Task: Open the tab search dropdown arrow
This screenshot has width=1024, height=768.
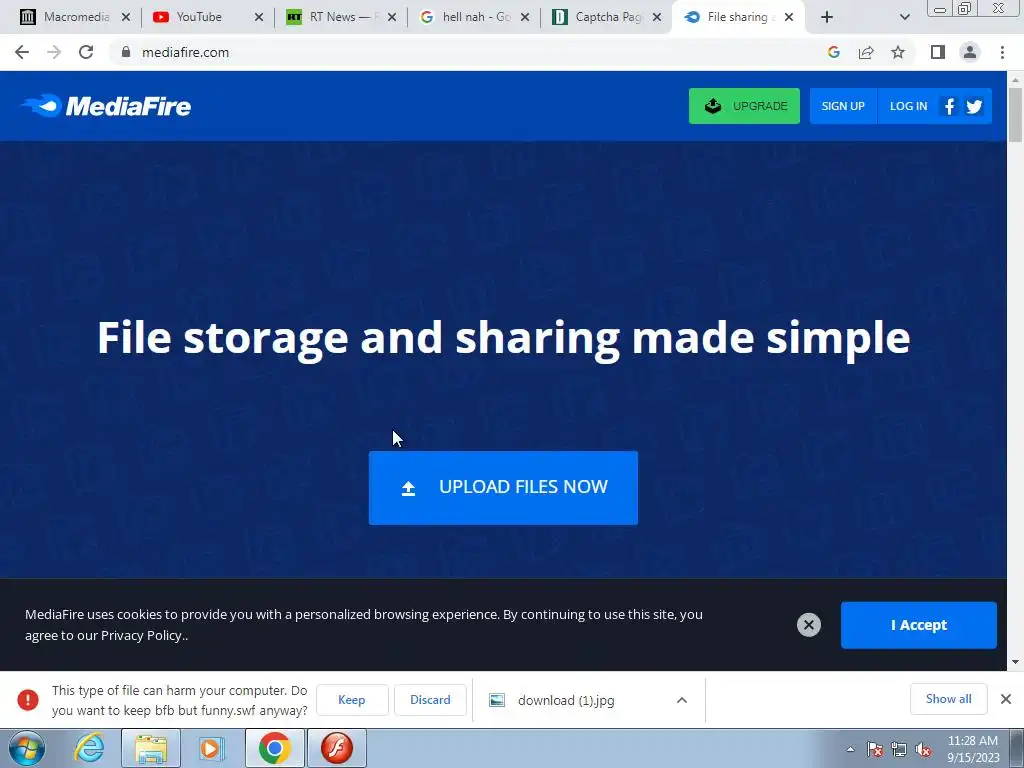Action: click(x=904, y=17)
